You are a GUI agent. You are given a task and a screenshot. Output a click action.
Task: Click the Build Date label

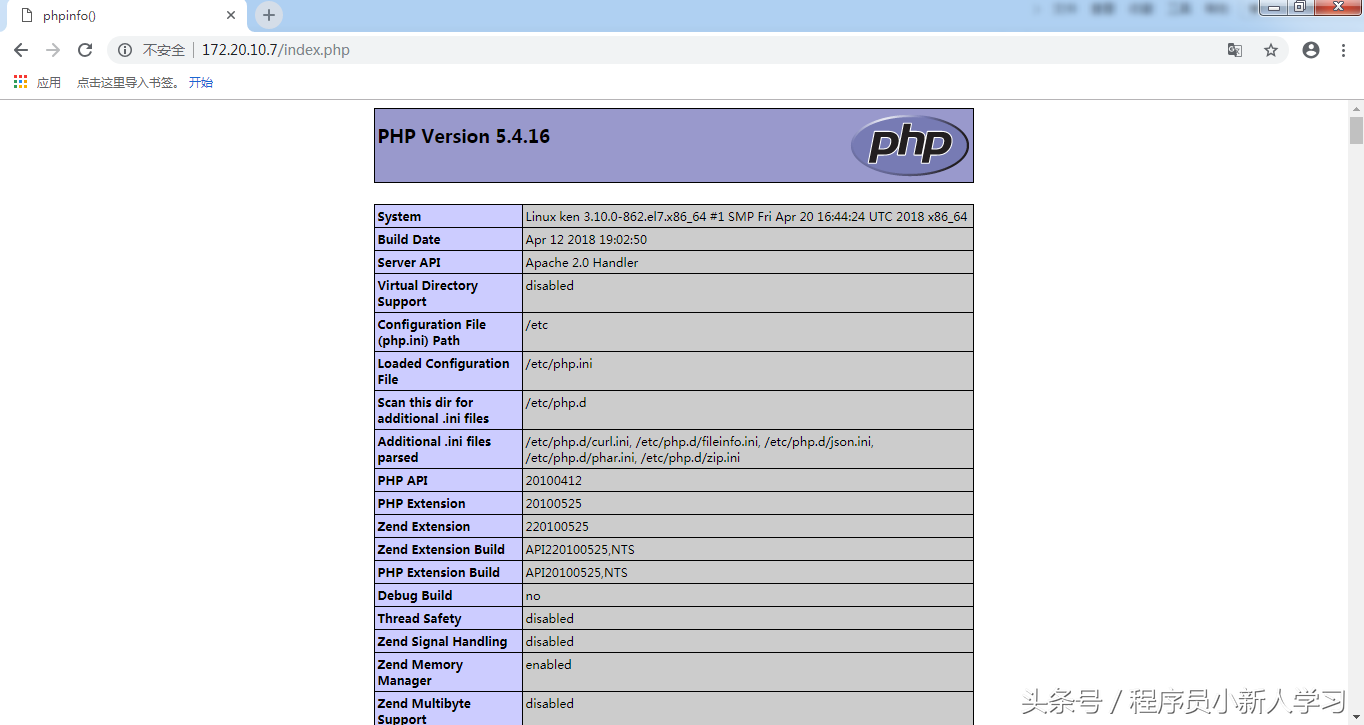(x=409, y=240)
